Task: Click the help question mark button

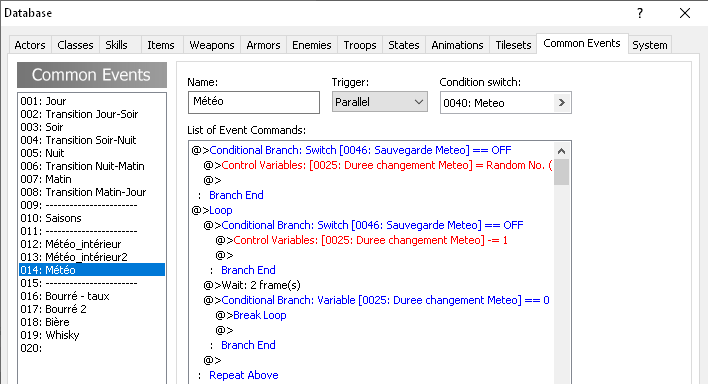Action: [x=640, y=13]
